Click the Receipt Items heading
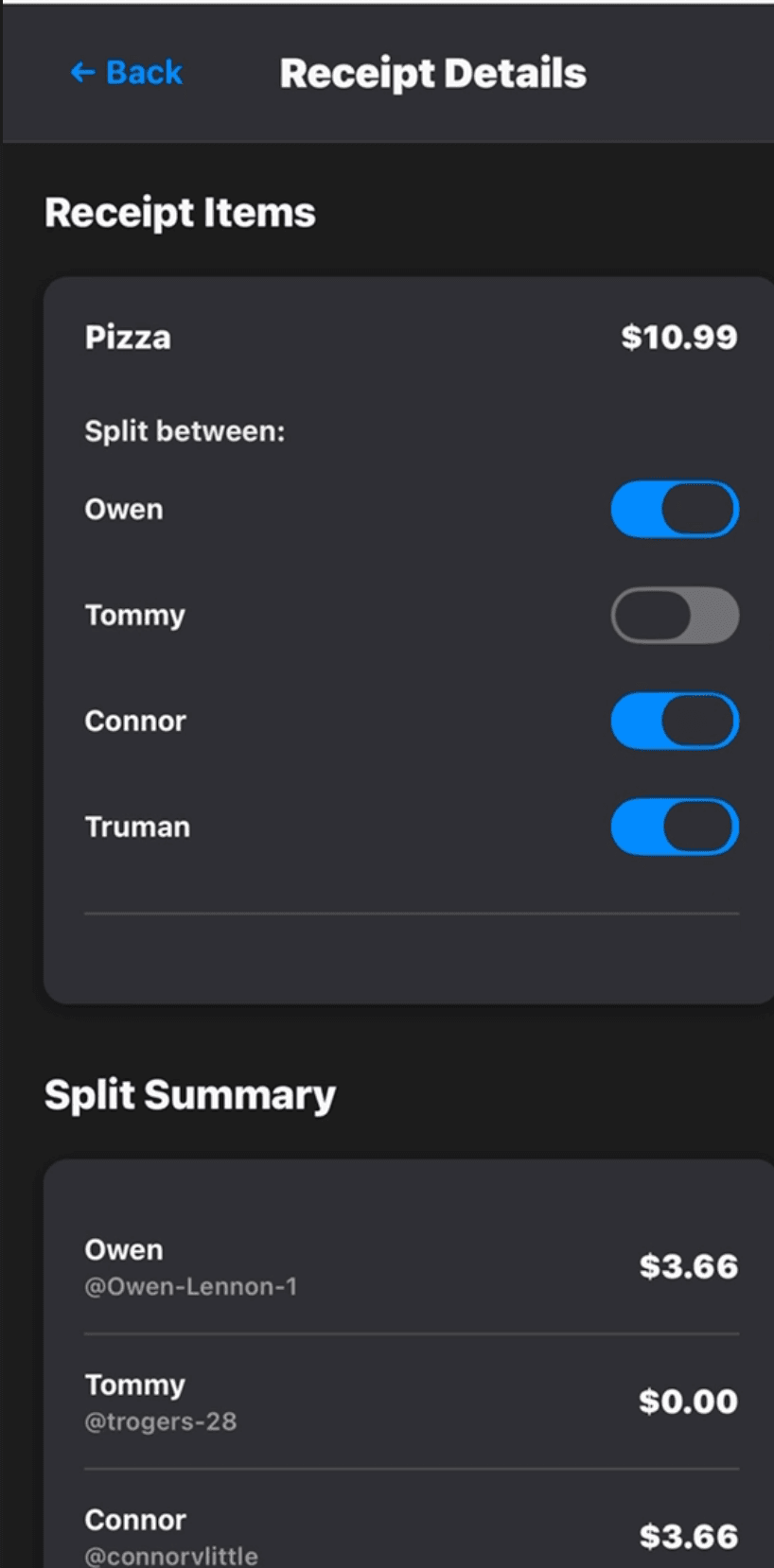This screenshot has width=774, height=1568. 180,213
